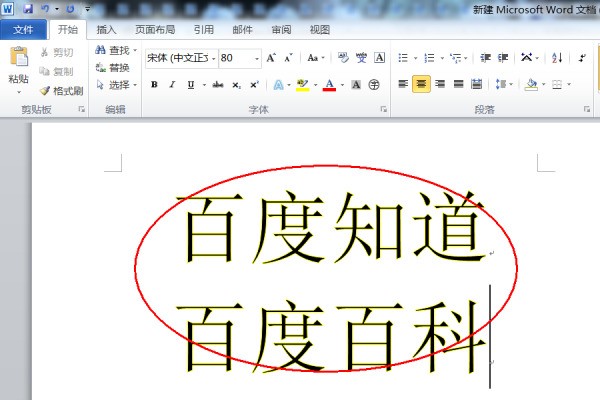
Task: Toggle superscript formatting
Action: pos(254,85)
